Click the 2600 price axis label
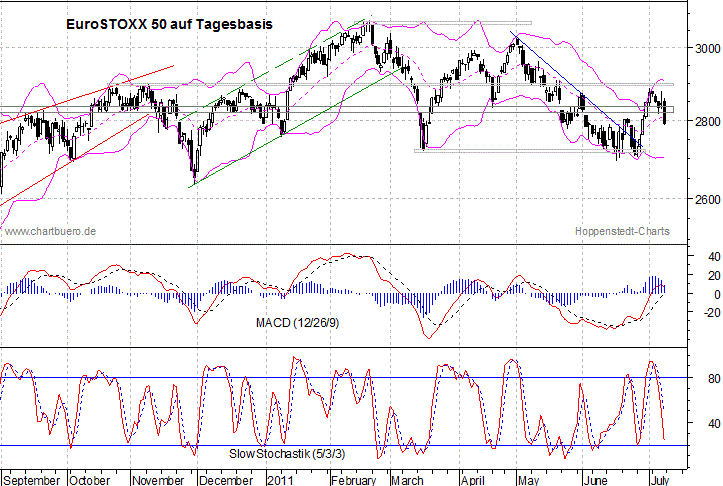This screenshot has height=486, width=723. coord(707,199)
